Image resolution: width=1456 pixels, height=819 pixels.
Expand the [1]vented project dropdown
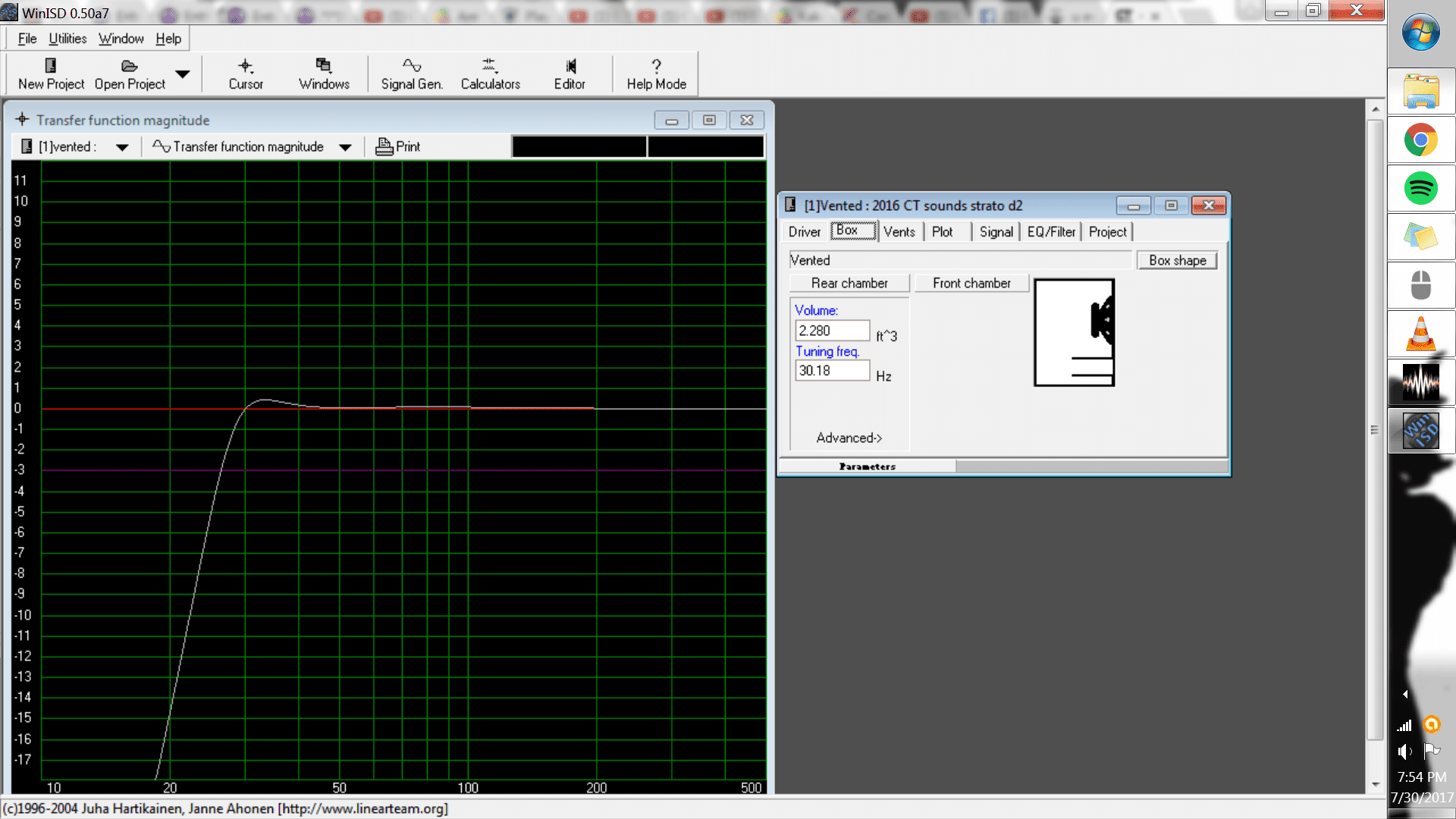point(122,147)
